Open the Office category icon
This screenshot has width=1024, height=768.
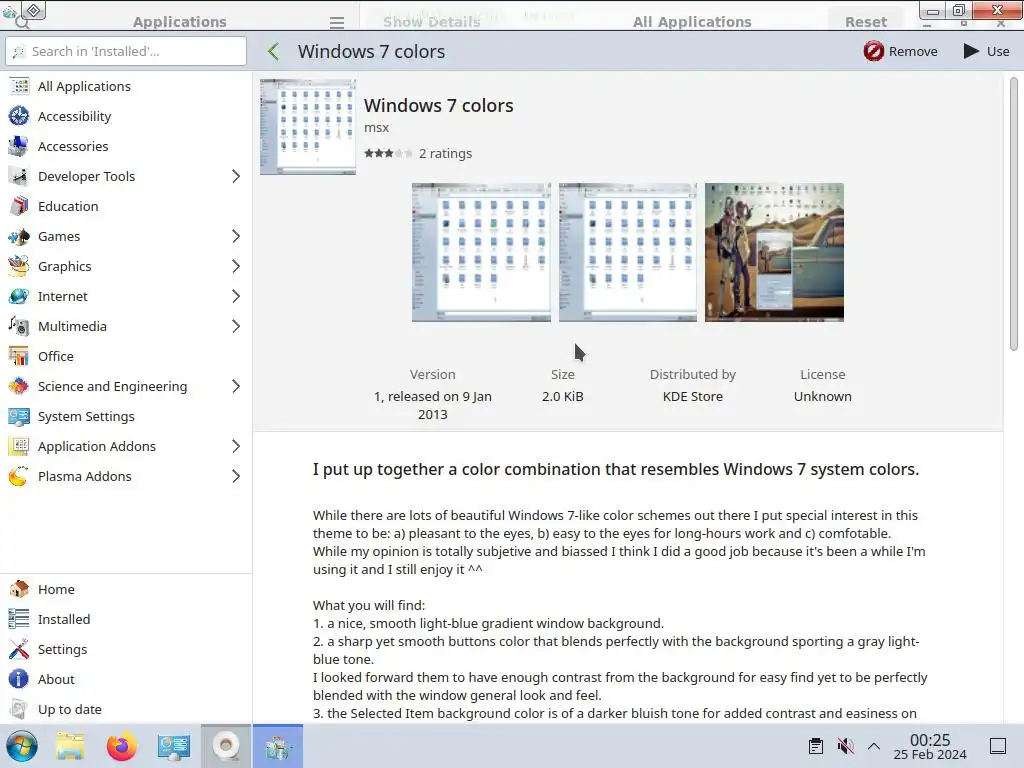pos(19,357)
